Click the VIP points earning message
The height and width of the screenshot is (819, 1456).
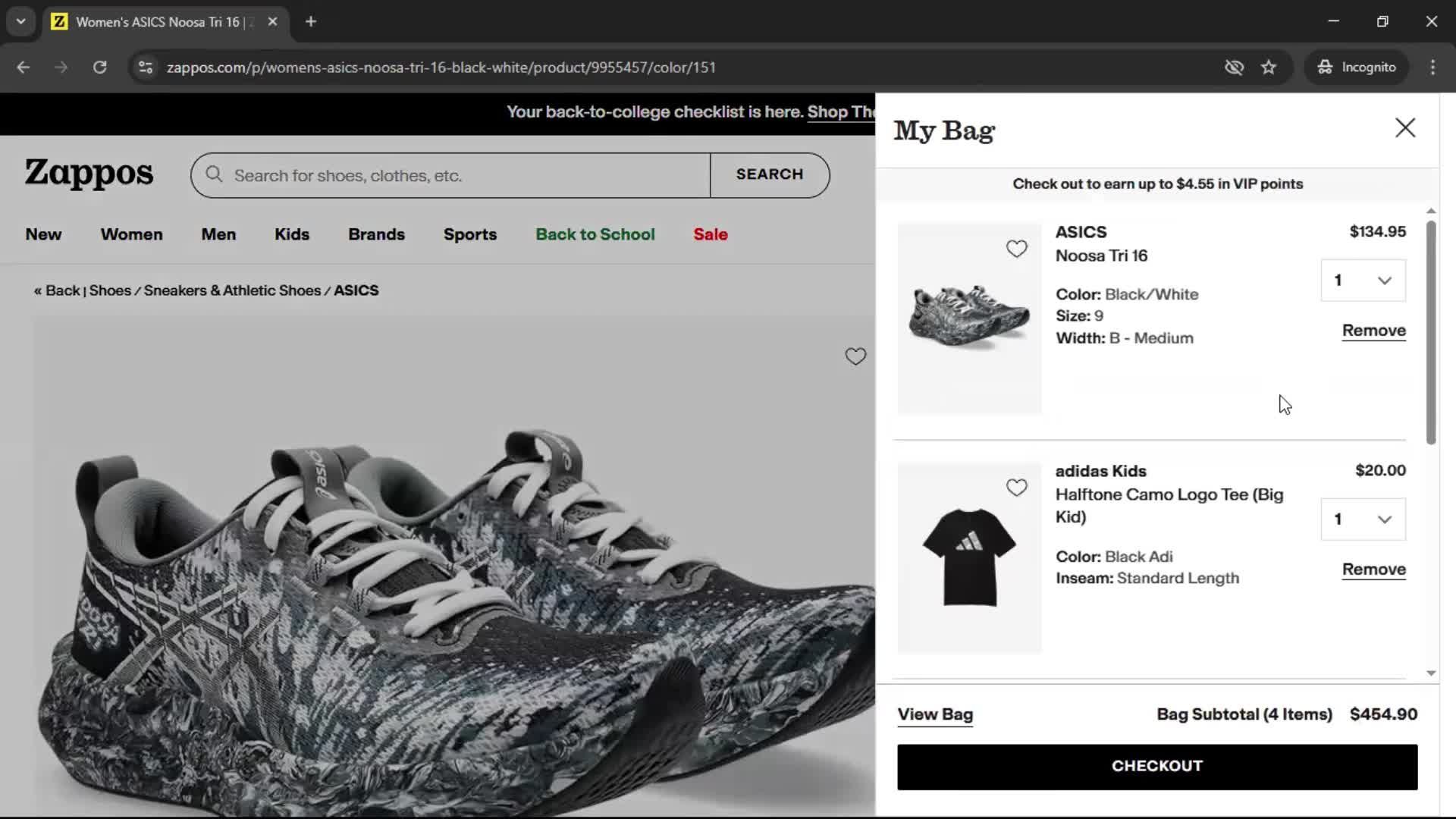pos(1157,184)
